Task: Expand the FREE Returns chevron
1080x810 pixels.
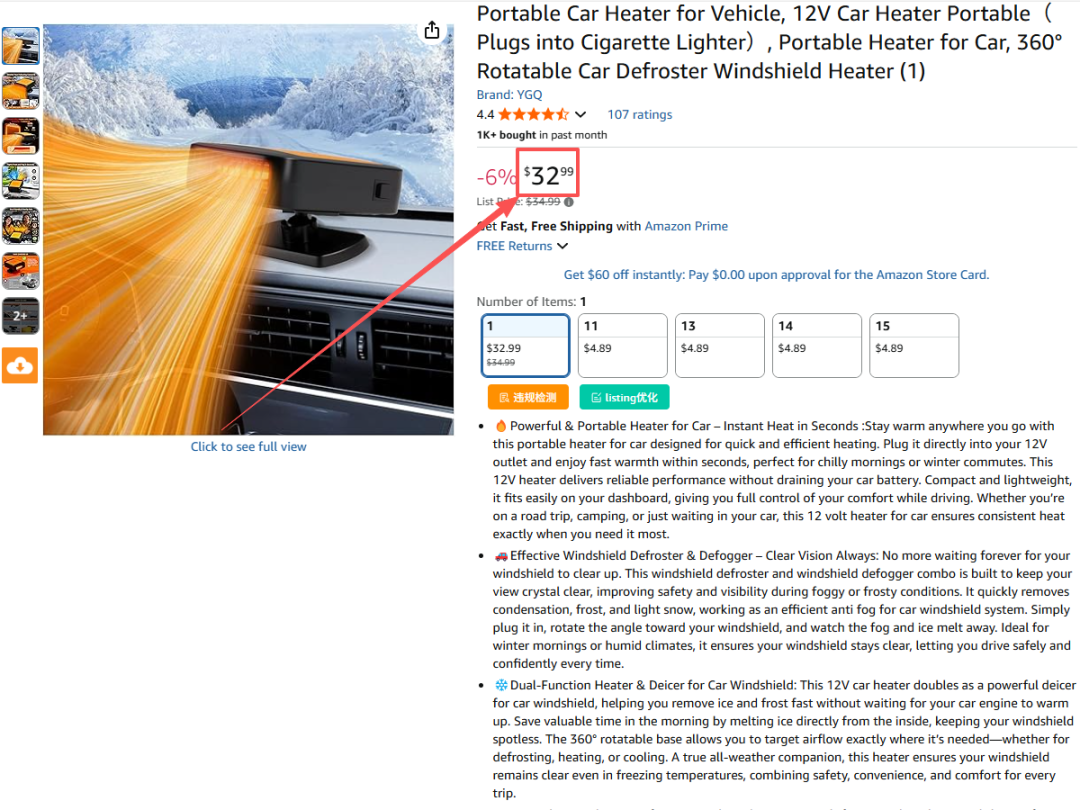Action: (x=563, y=246)
